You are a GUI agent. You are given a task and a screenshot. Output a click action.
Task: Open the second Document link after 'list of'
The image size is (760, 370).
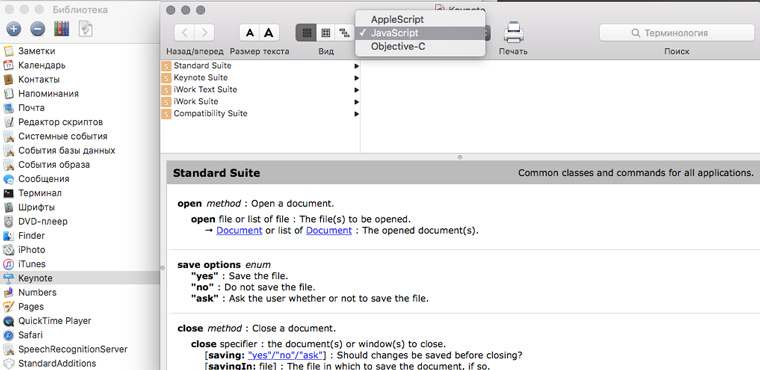tap(329, 230)
